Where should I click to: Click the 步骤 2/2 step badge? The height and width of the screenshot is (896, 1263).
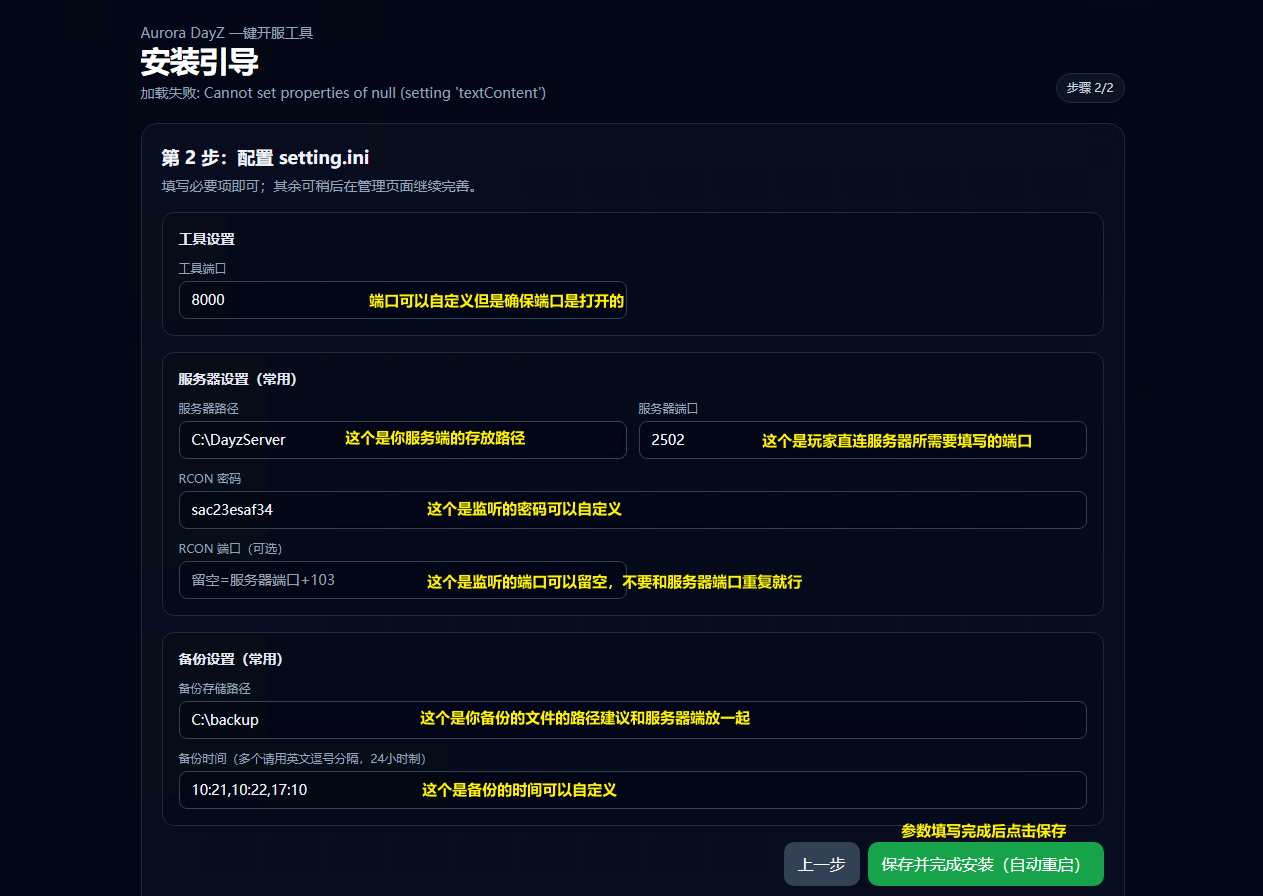[x=1090, y=88]
